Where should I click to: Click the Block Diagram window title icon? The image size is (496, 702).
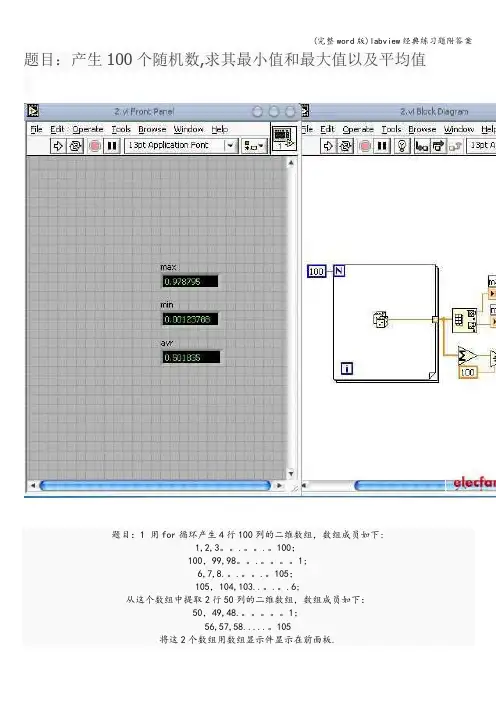click(305, 111)
